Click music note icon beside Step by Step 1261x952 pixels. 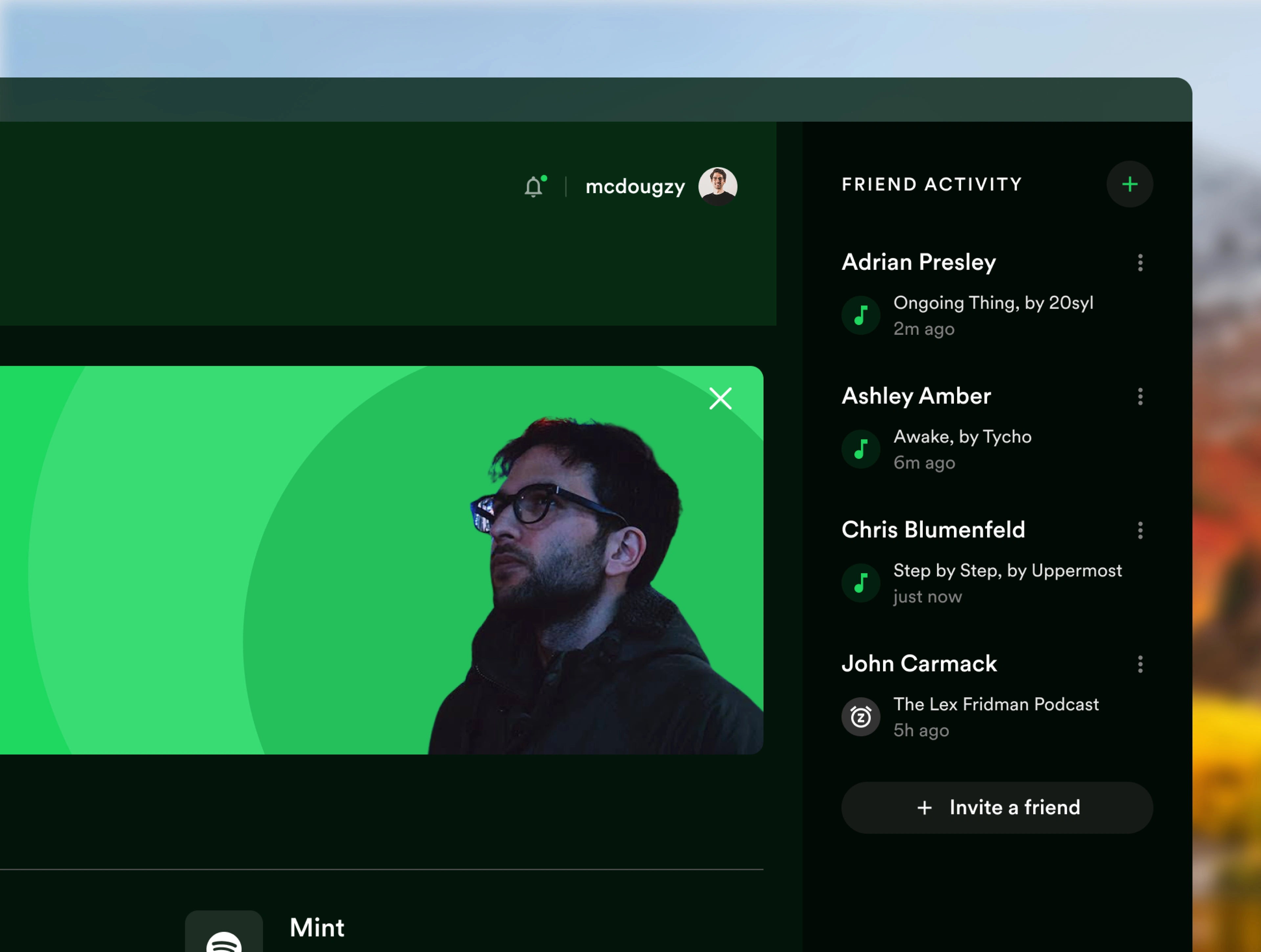[x=861, y=583]
